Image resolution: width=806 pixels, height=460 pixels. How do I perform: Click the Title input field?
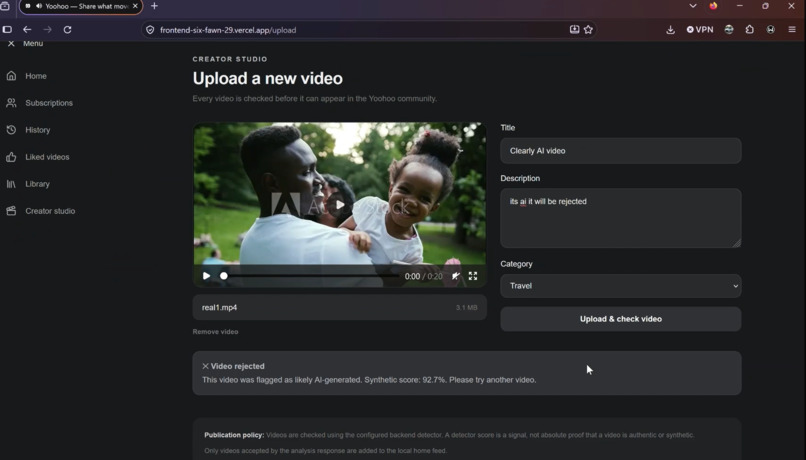[x=620, y=151]
